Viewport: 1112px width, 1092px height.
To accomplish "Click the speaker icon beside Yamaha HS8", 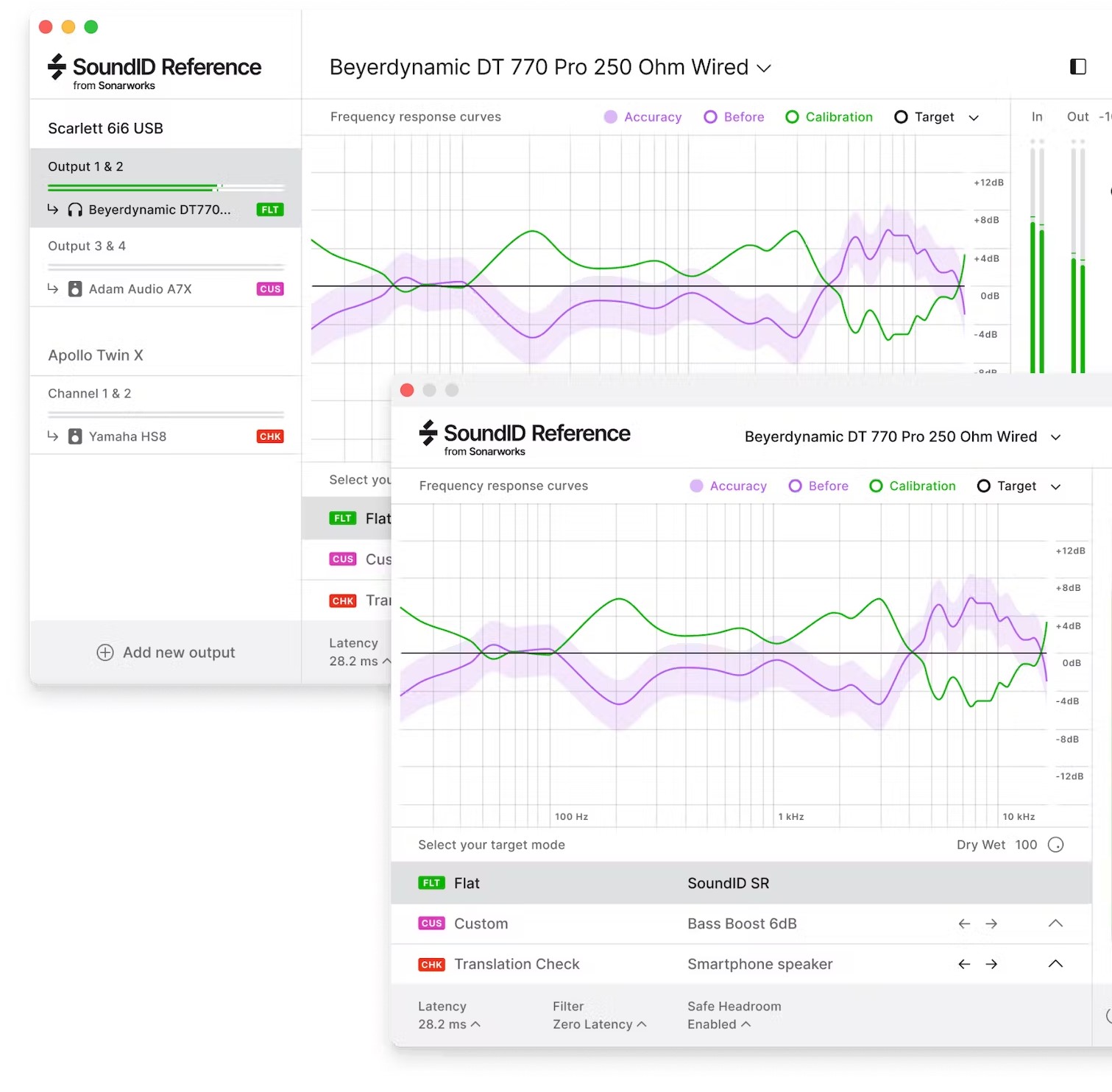I will [75, 436].
